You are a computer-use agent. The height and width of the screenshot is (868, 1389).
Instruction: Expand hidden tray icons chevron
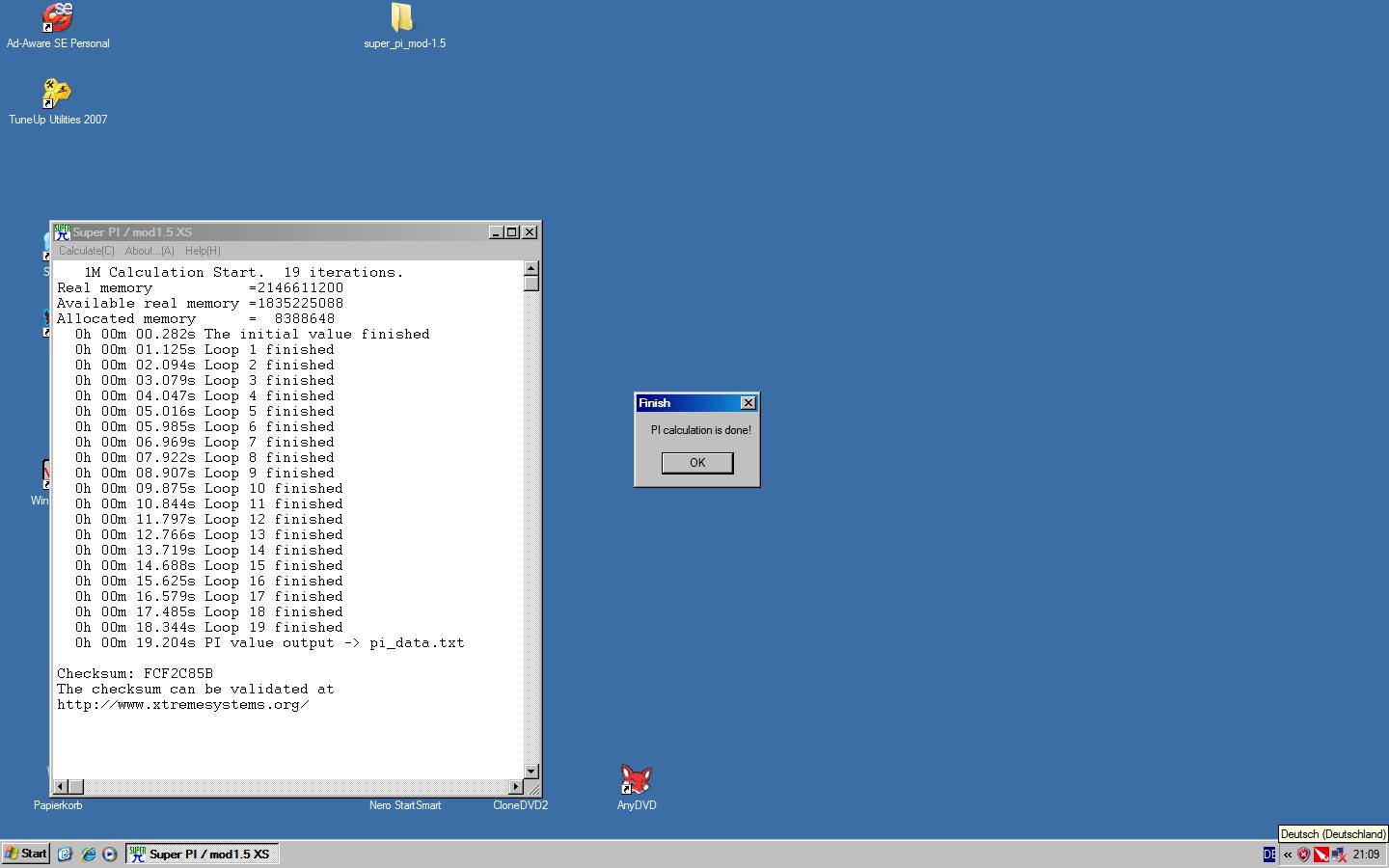tap(1287, 854)
